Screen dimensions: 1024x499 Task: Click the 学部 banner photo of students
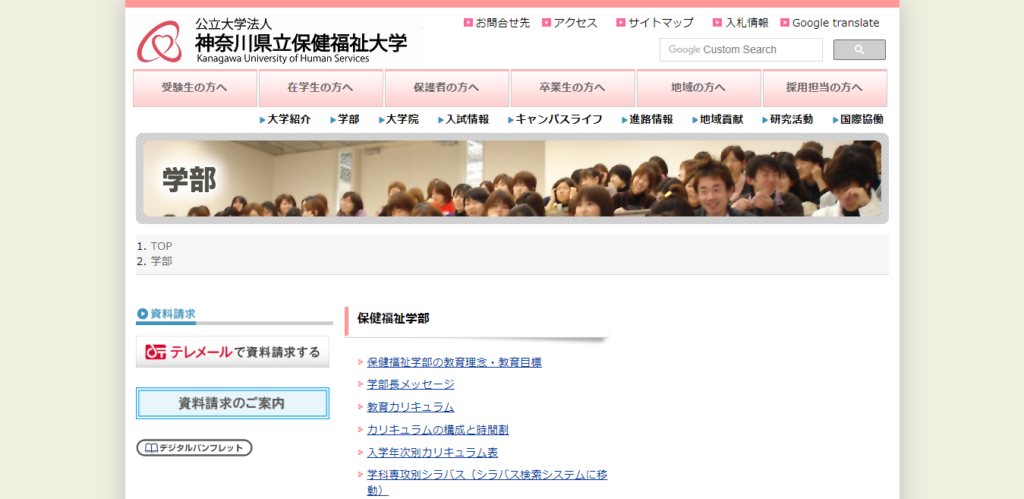coord(512,178)
